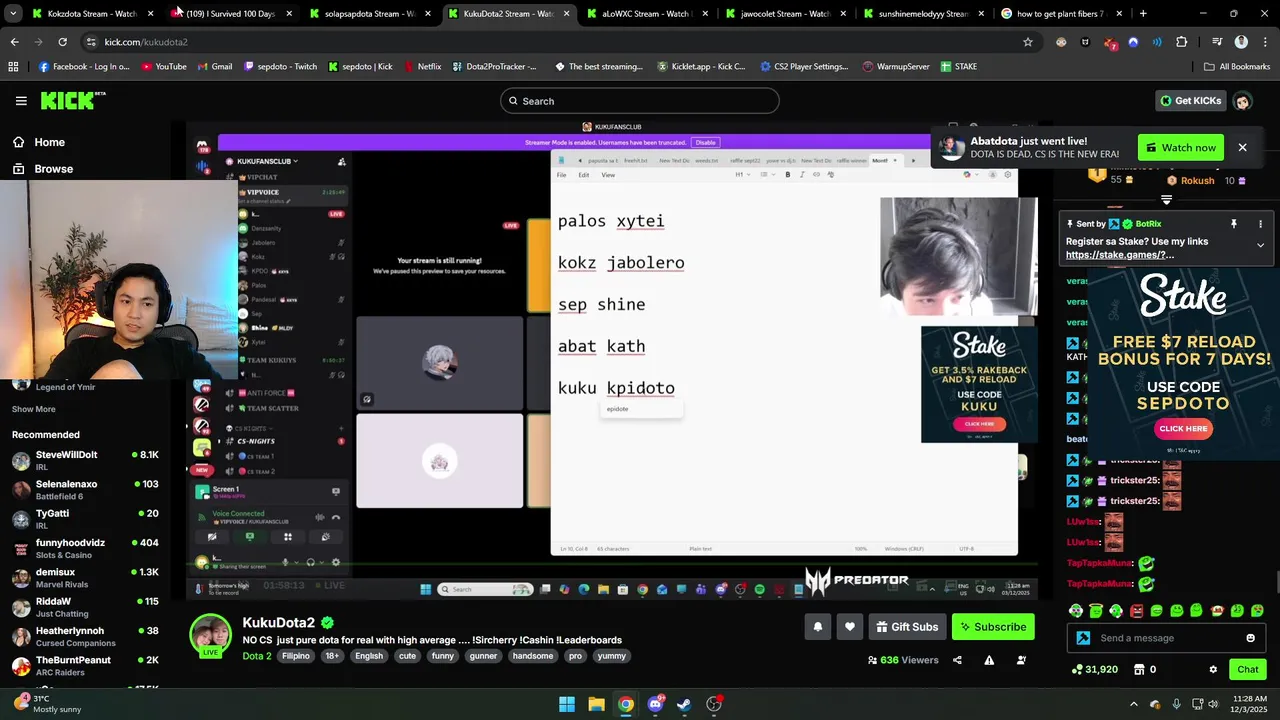This screenshot has width=1280, height=720.
Task: Open pinned message three-dot options
Action: point(1260,224)
